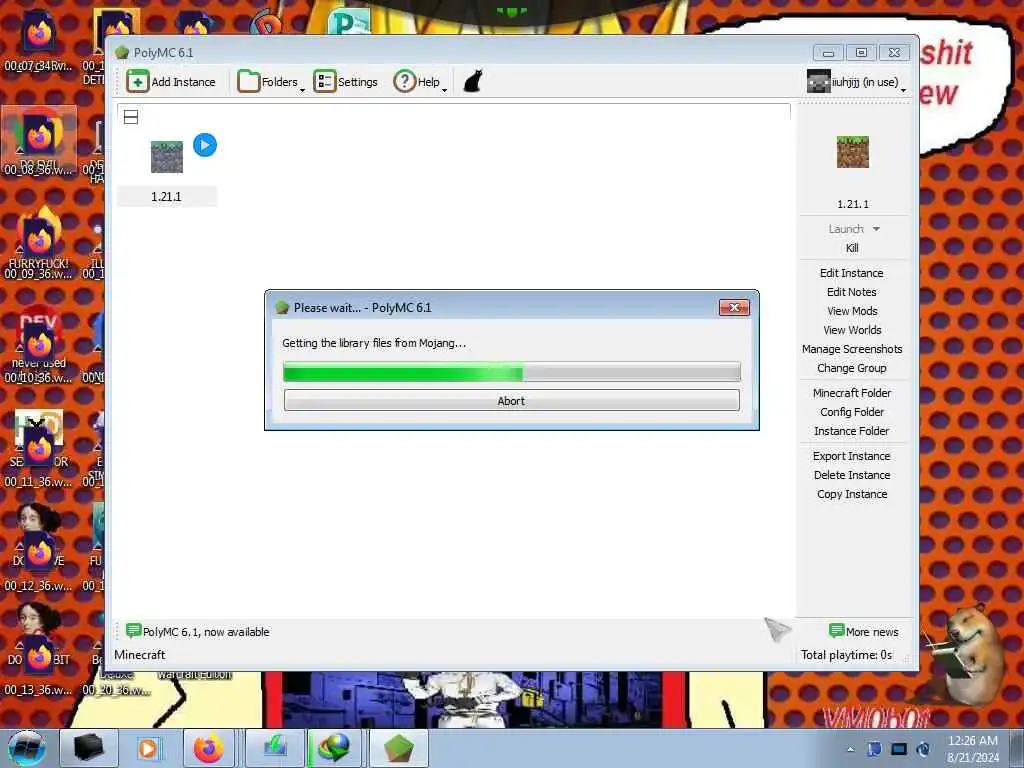Click the news speech bubble icon

point(133,630)
